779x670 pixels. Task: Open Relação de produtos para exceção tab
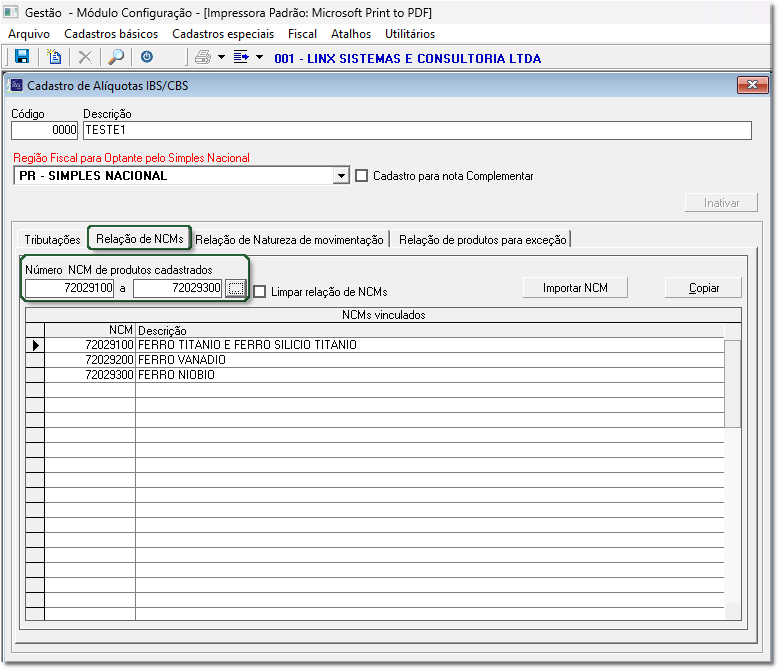click(x=482, y=240)
